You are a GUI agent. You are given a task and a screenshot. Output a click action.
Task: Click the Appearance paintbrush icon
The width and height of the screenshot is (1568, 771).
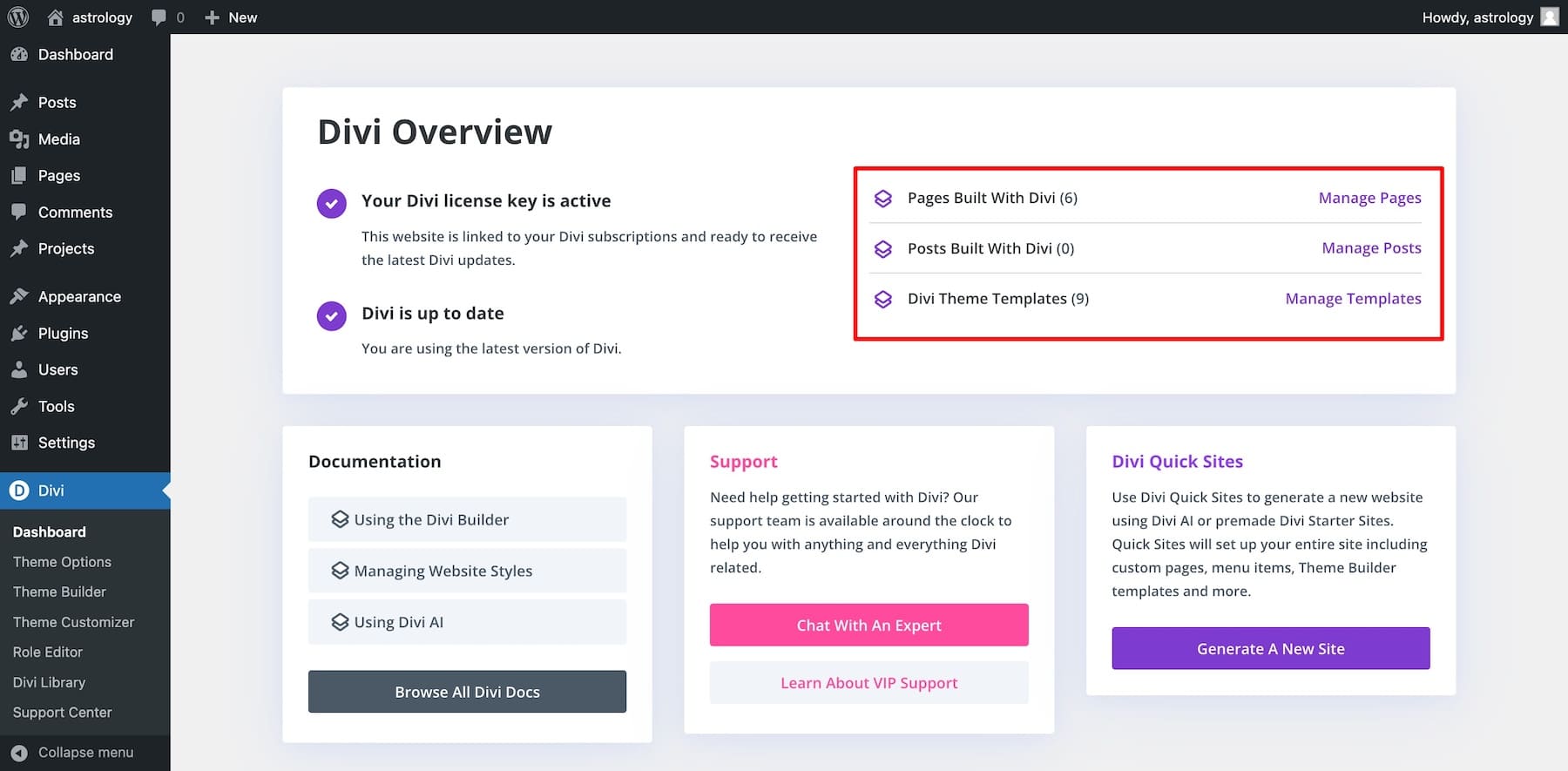[19, 296]
